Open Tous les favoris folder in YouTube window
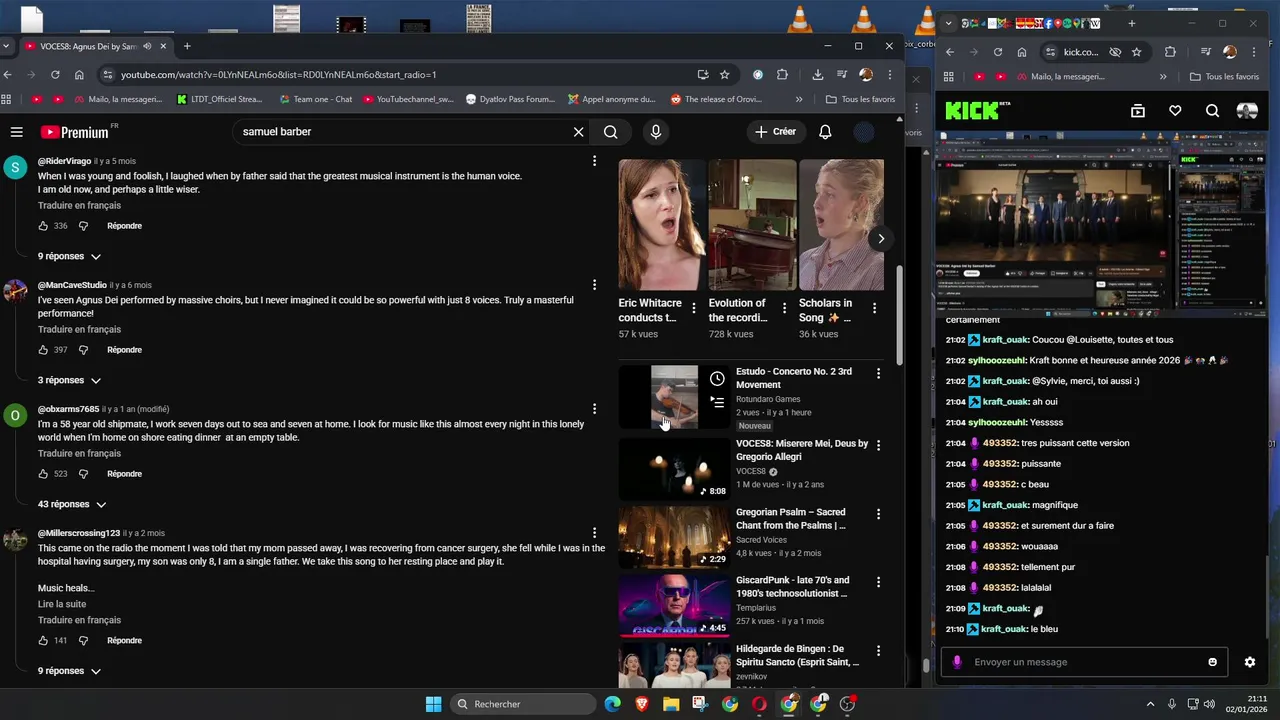The height and width of the screenshot is (720, 1280). coord(860,99)
